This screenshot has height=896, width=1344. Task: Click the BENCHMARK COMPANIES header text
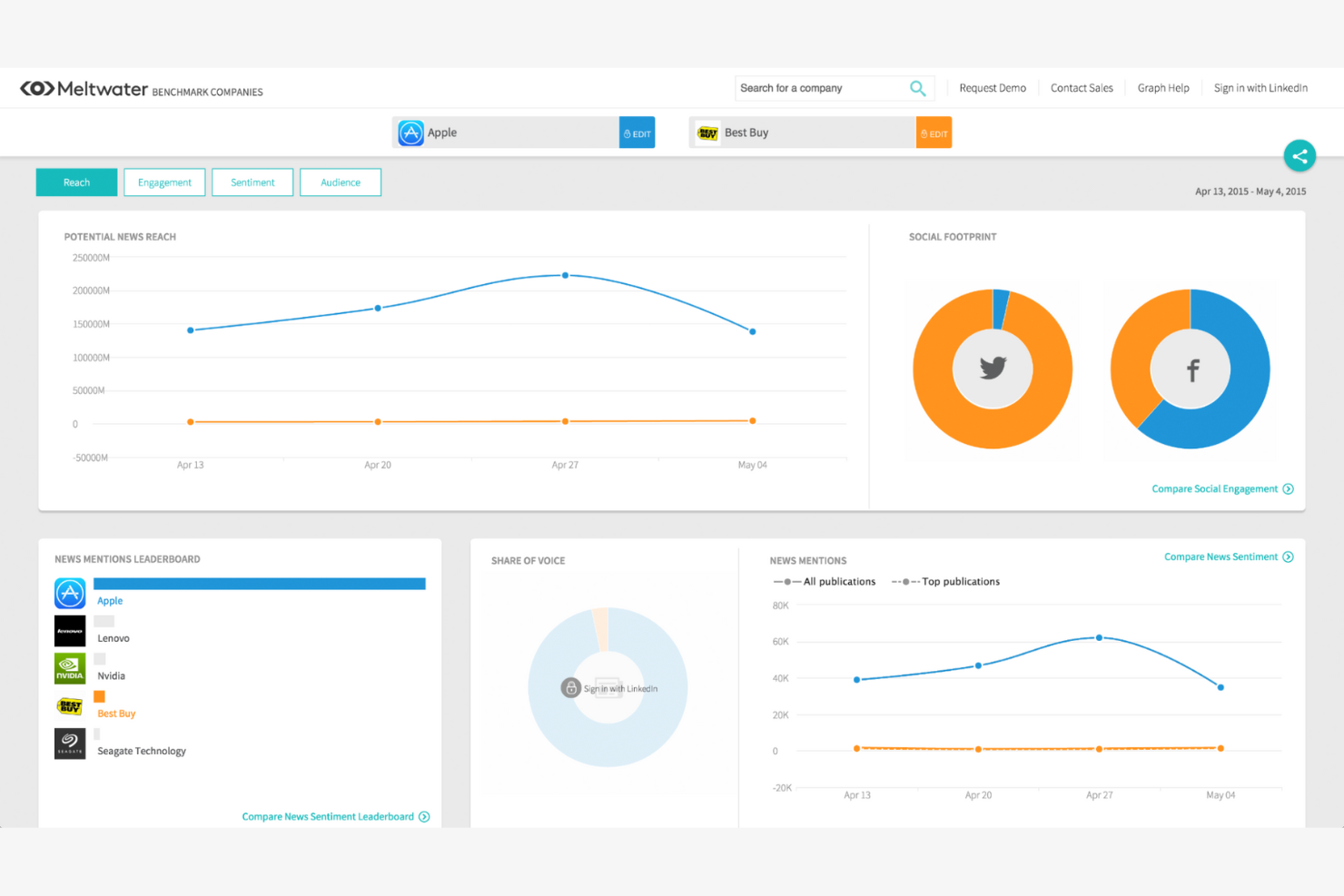[x=208, y=93]
